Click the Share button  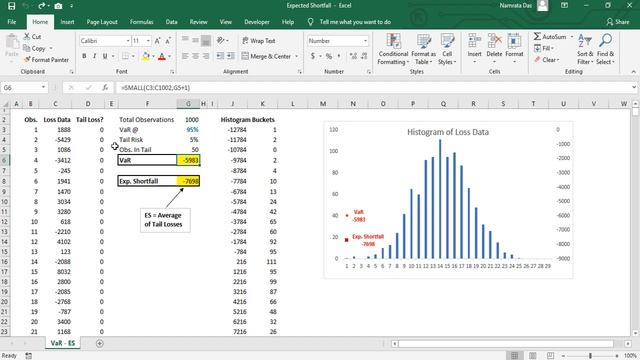tap(618, 22)
